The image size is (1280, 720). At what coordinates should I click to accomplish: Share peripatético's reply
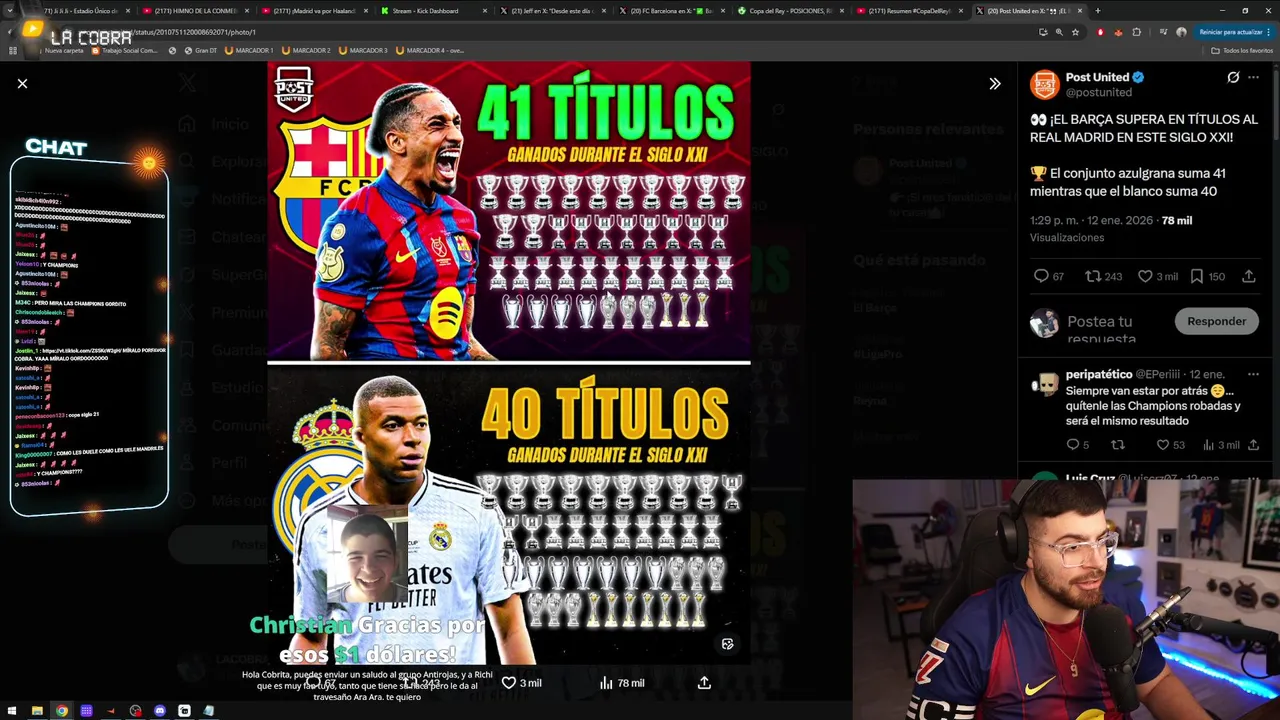point(1253,445)
